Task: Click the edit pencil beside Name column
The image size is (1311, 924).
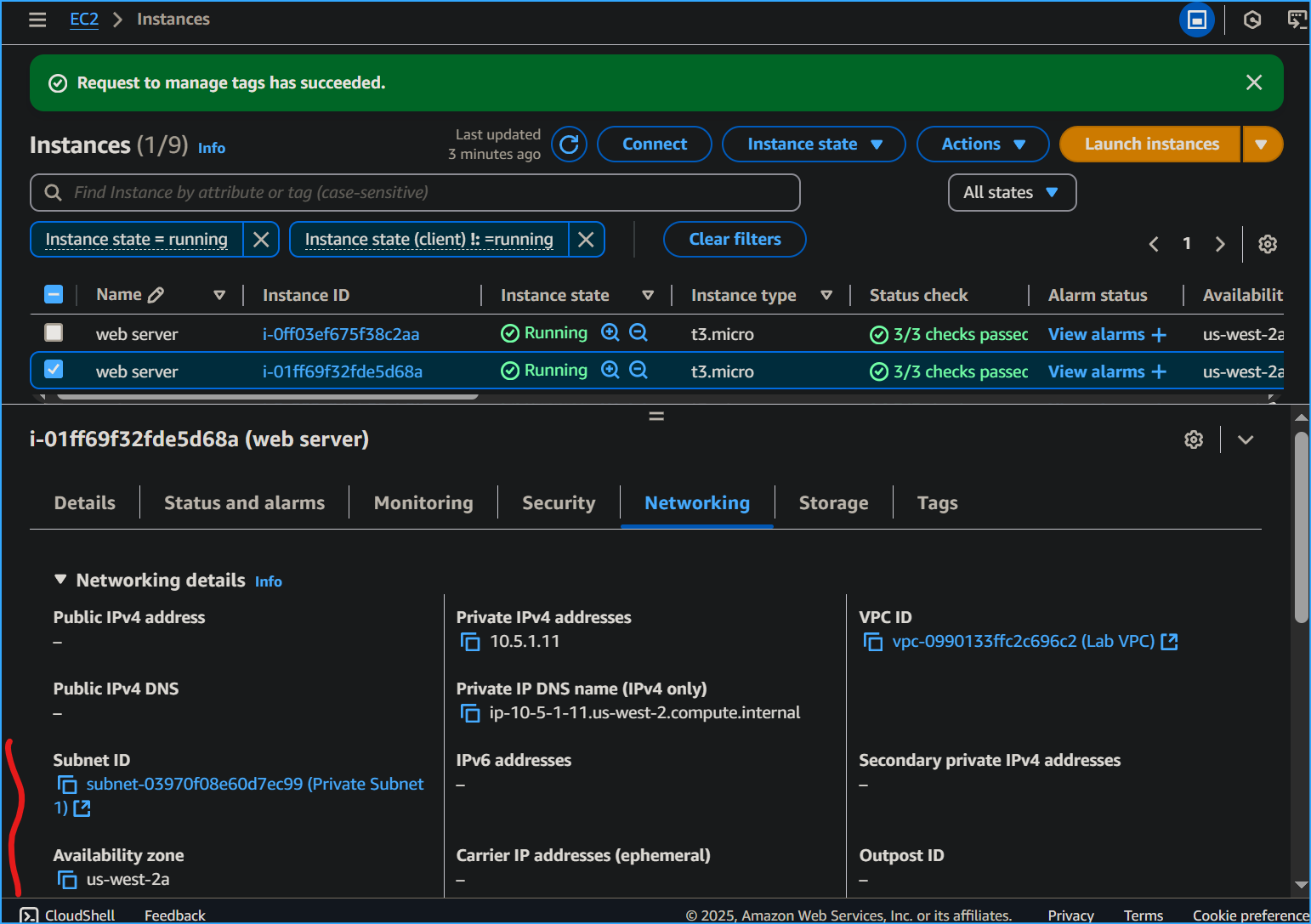Action: point(156,295)
